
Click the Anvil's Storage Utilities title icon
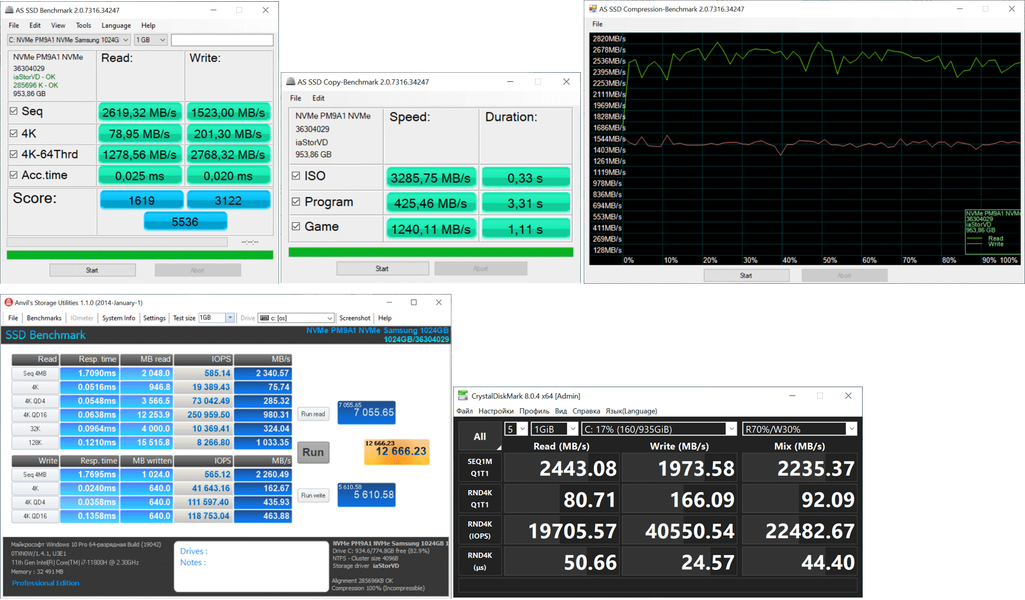(x=9, y=302)
